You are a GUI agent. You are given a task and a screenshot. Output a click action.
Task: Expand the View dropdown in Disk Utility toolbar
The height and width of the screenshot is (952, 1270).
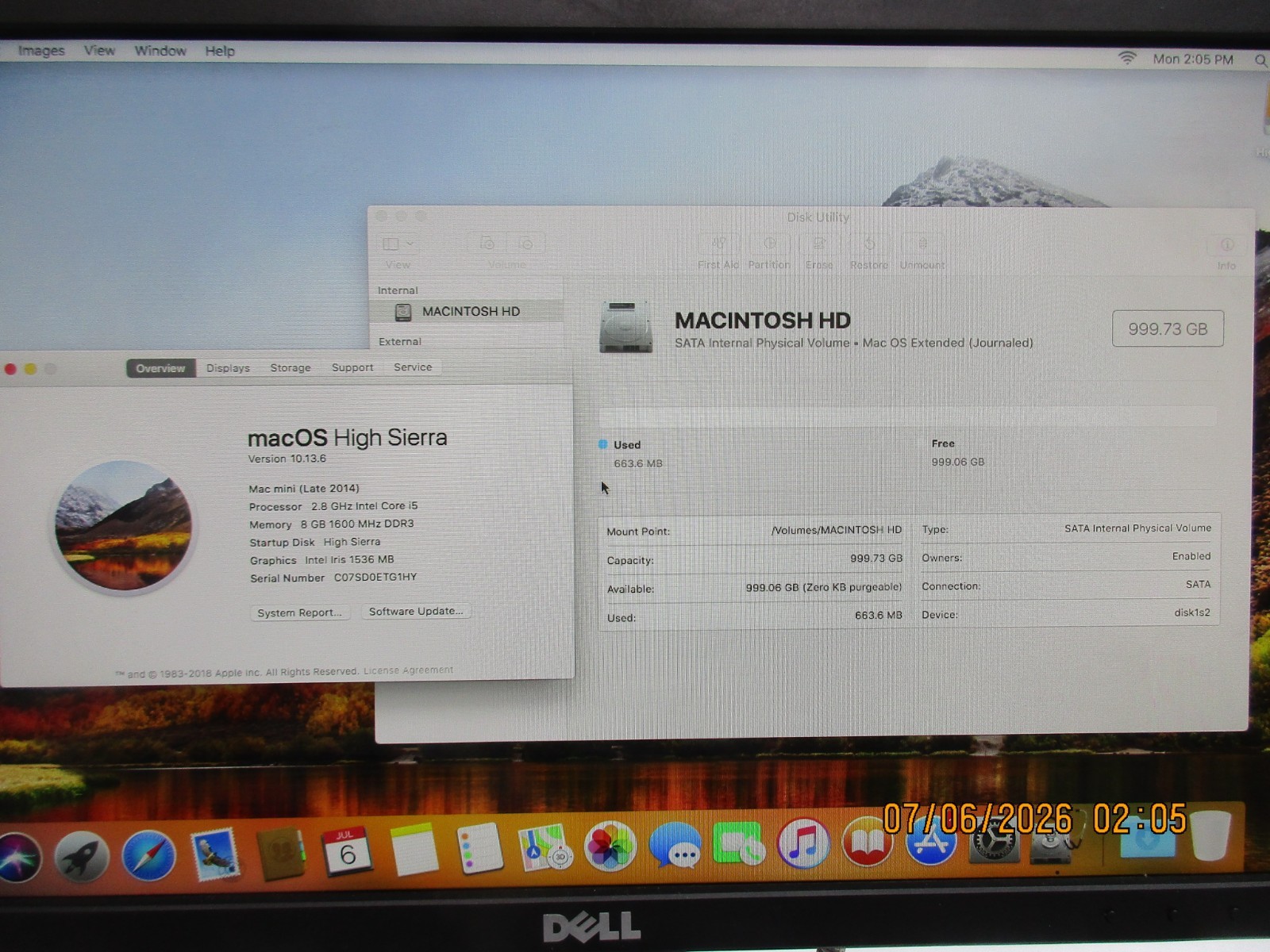tap(398, 244)
